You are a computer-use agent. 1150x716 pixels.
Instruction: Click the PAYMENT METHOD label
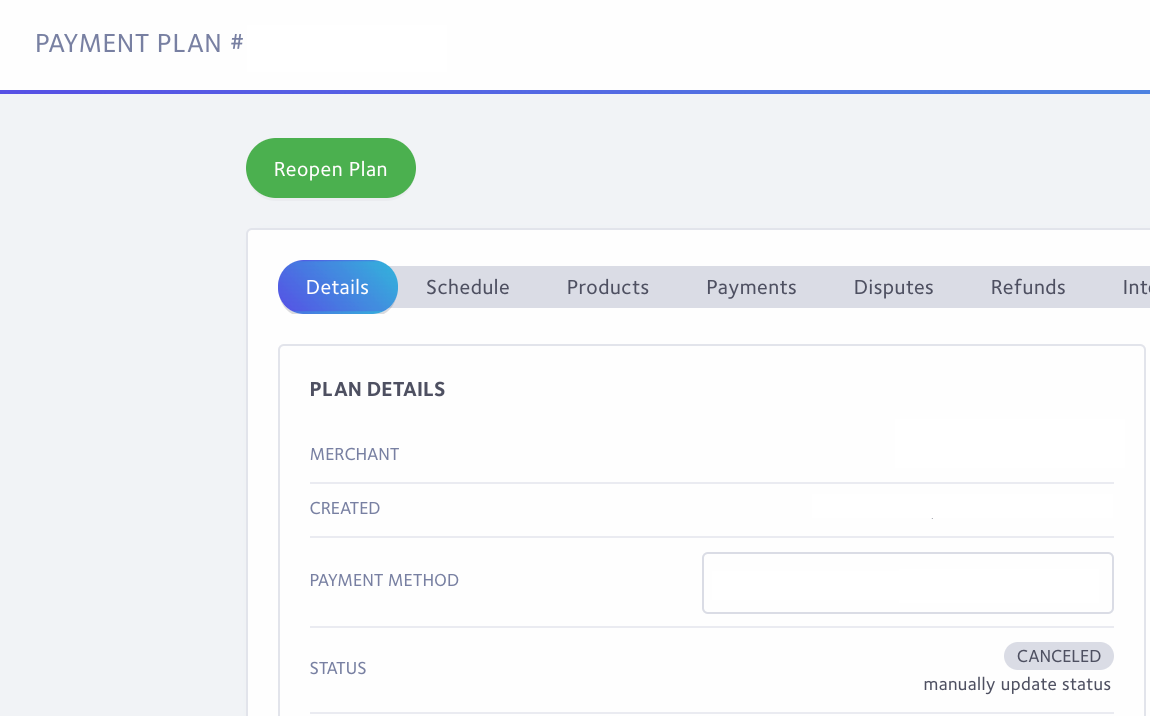point(384,580)
